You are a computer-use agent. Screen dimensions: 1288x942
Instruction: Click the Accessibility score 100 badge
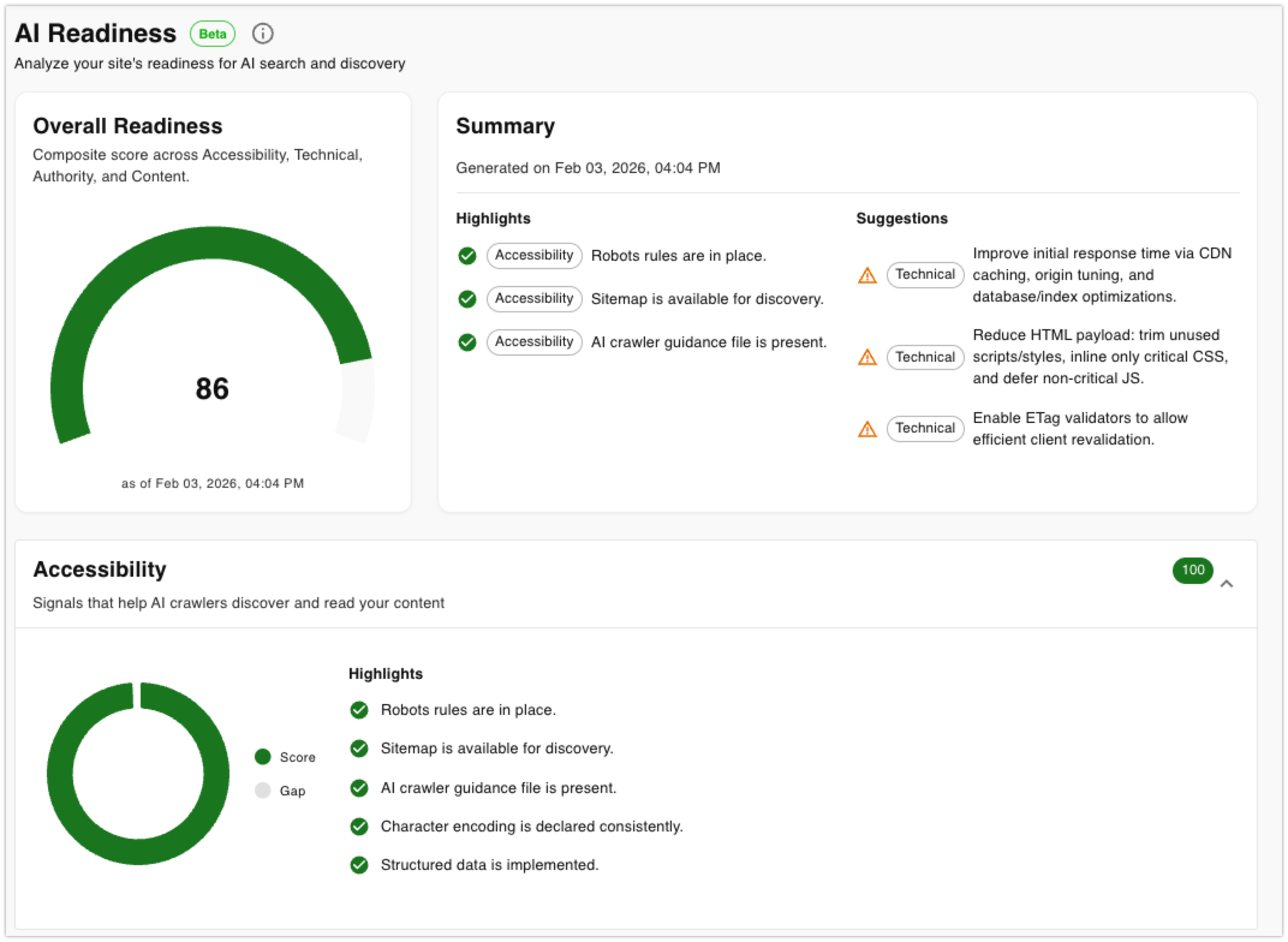[x=1192, y=570]
